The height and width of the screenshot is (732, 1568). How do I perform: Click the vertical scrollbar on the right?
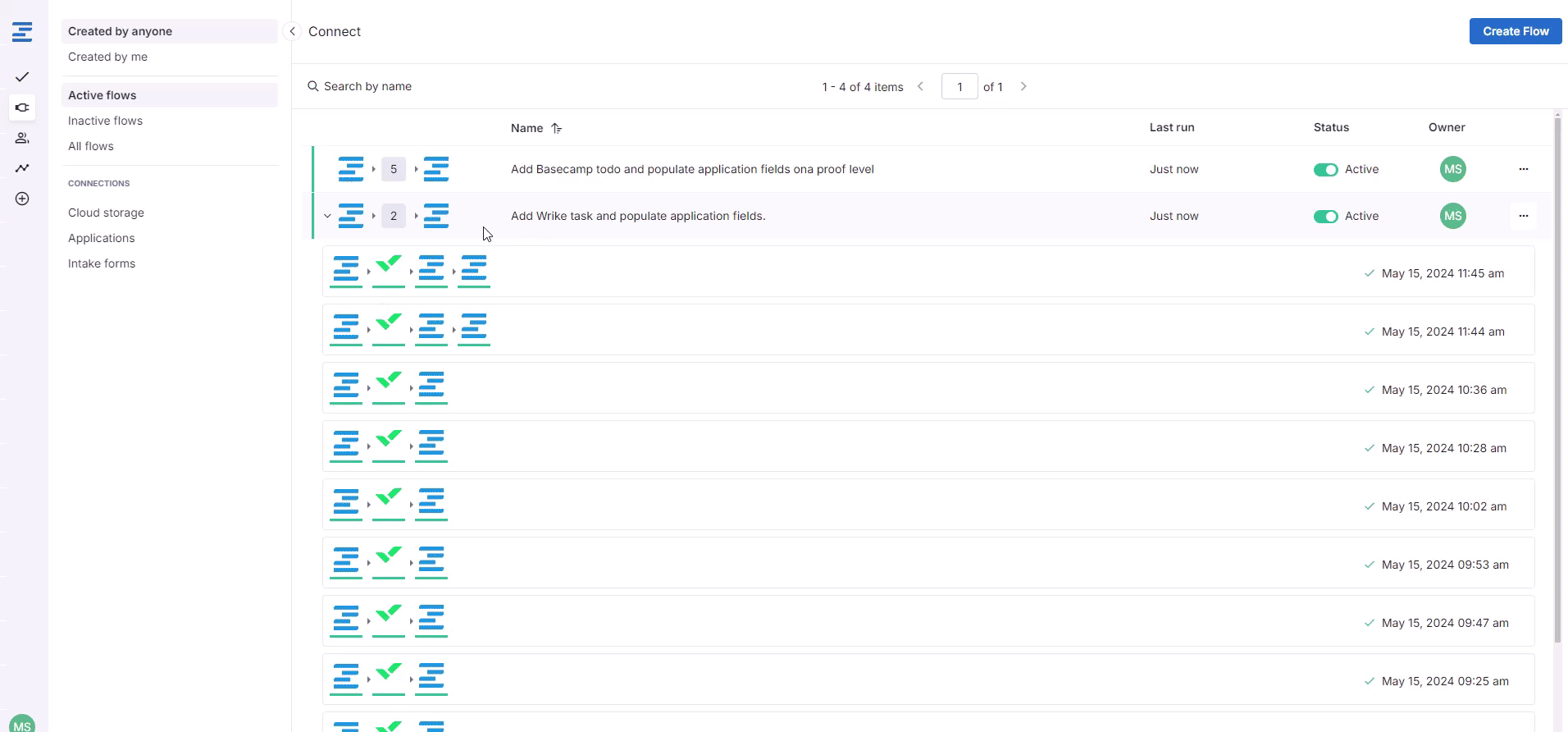1557,377
